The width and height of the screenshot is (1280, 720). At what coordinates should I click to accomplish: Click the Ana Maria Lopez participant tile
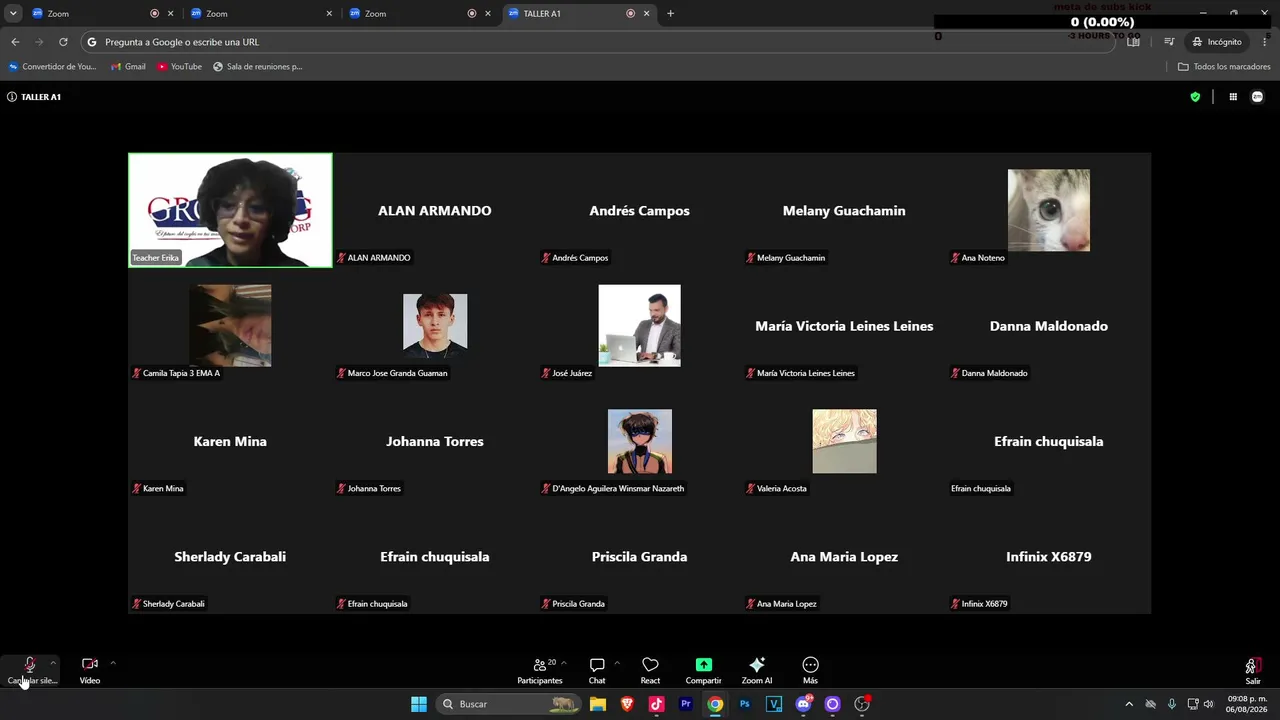[844, 556]
